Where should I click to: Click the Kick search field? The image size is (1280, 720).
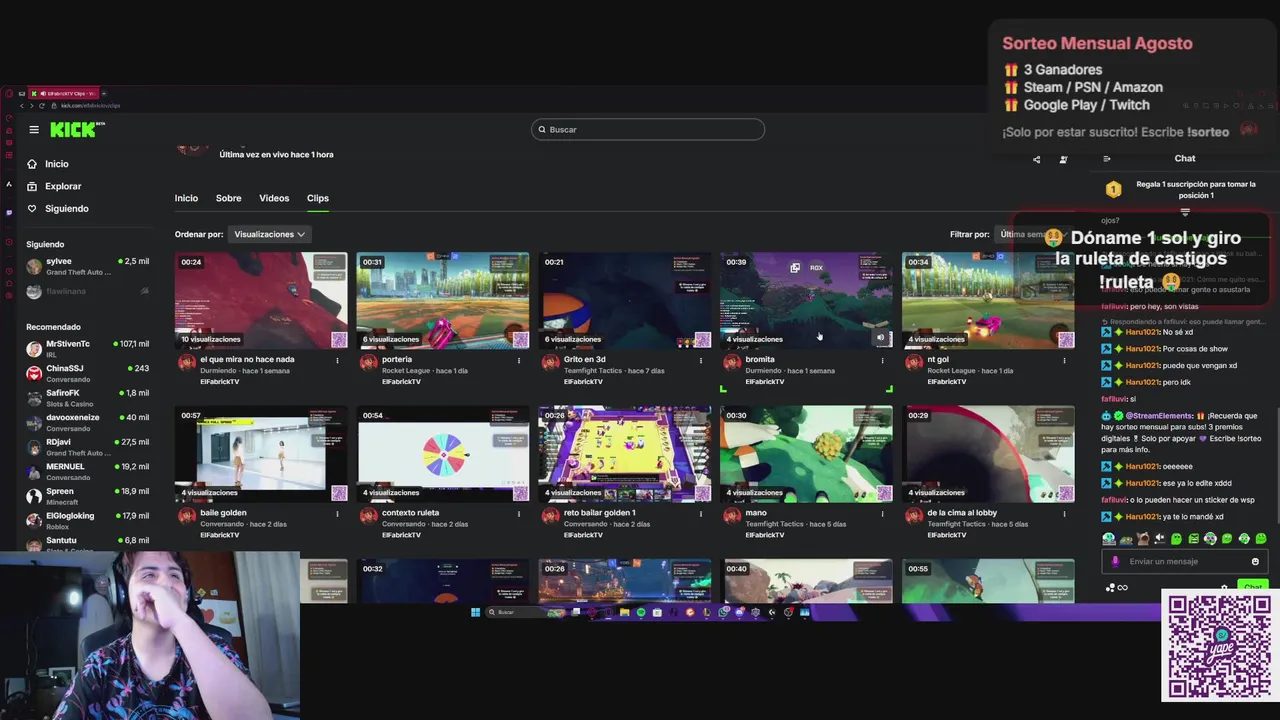648,129
